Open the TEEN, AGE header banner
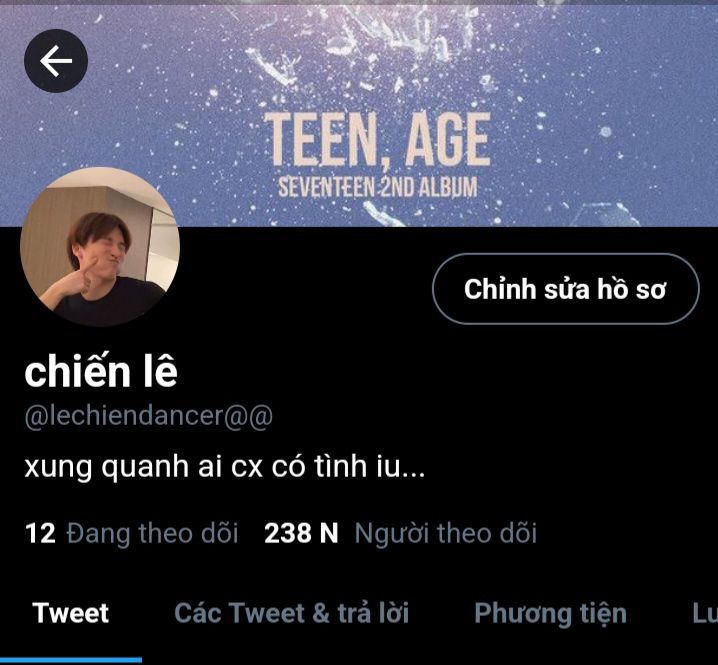 [359, 115]
